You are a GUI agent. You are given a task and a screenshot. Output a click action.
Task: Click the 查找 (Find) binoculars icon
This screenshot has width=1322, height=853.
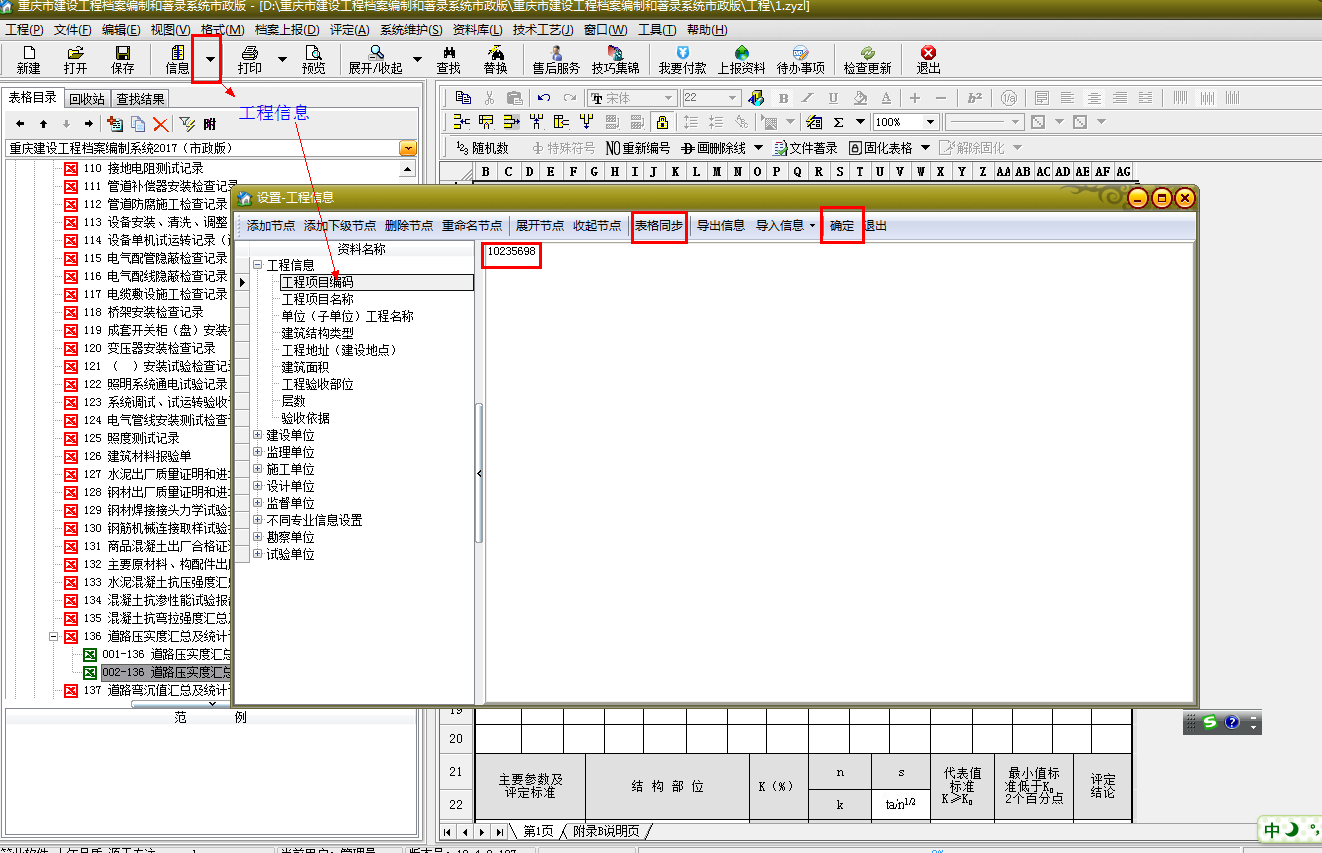pyautogui.click(x=449, y=60)
